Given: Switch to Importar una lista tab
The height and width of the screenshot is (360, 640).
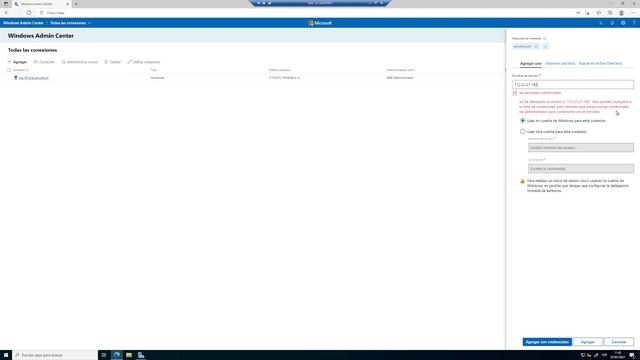Looking at the screenshot, I should (x=560, y=63).
